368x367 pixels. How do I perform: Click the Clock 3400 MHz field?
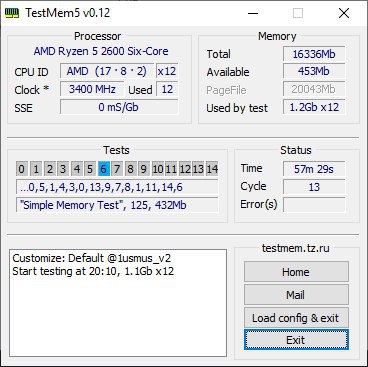coord(92,89)
